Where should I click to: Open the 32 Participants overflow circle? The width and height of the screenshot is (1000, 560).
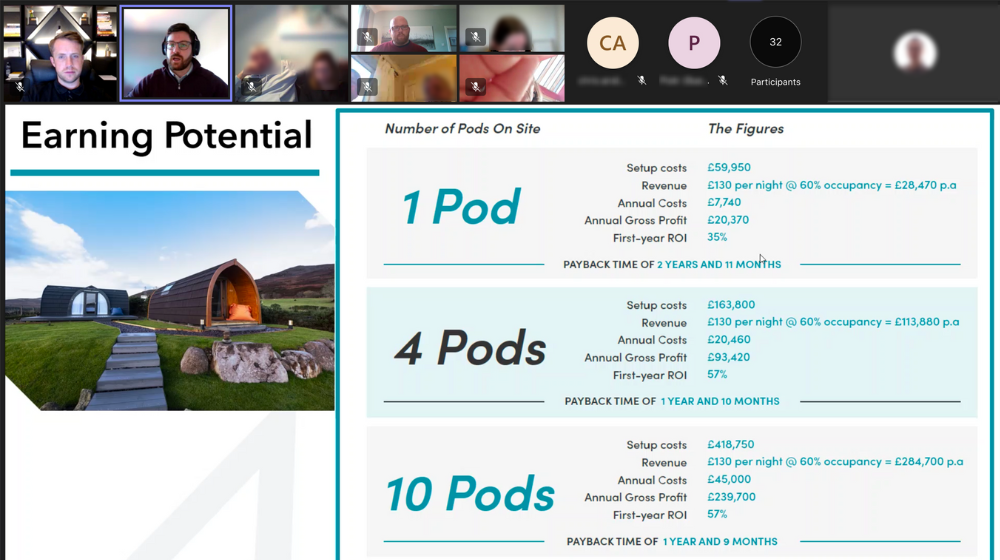point(776,42)
